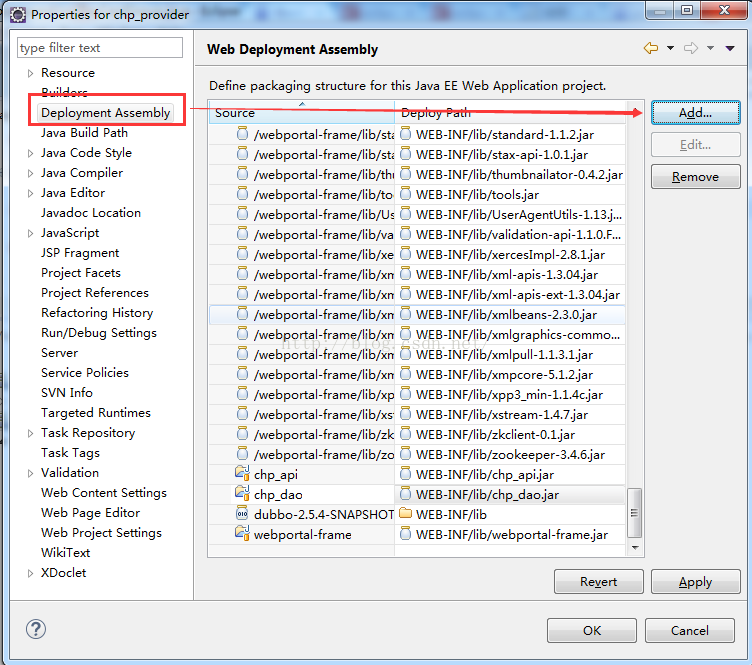Viewport: 752px width, 665px height.
Task: Click jar icon beside WEB-INF/lib/xpp3_min-1.1.4c.jar
Action: coord(405,394)
